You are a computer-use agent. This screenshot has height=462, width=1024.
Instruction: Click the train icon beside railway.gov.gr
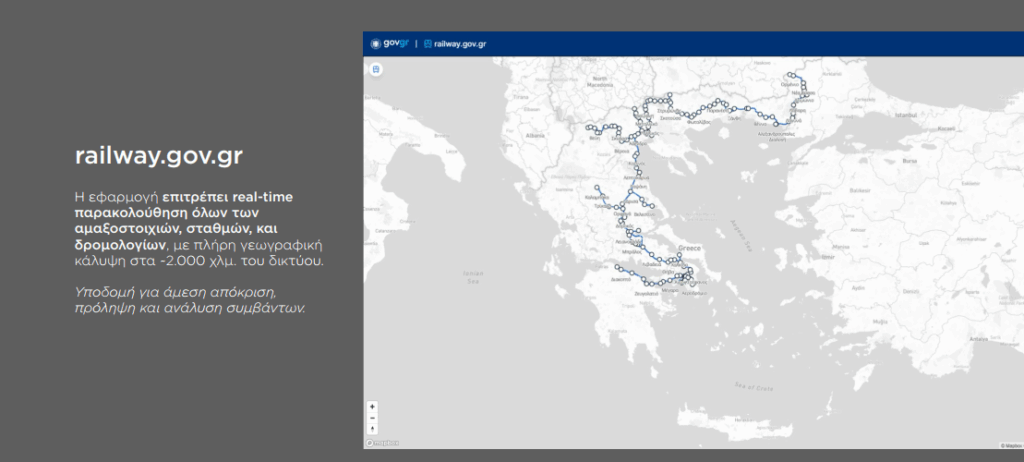(x=428, y=44)
